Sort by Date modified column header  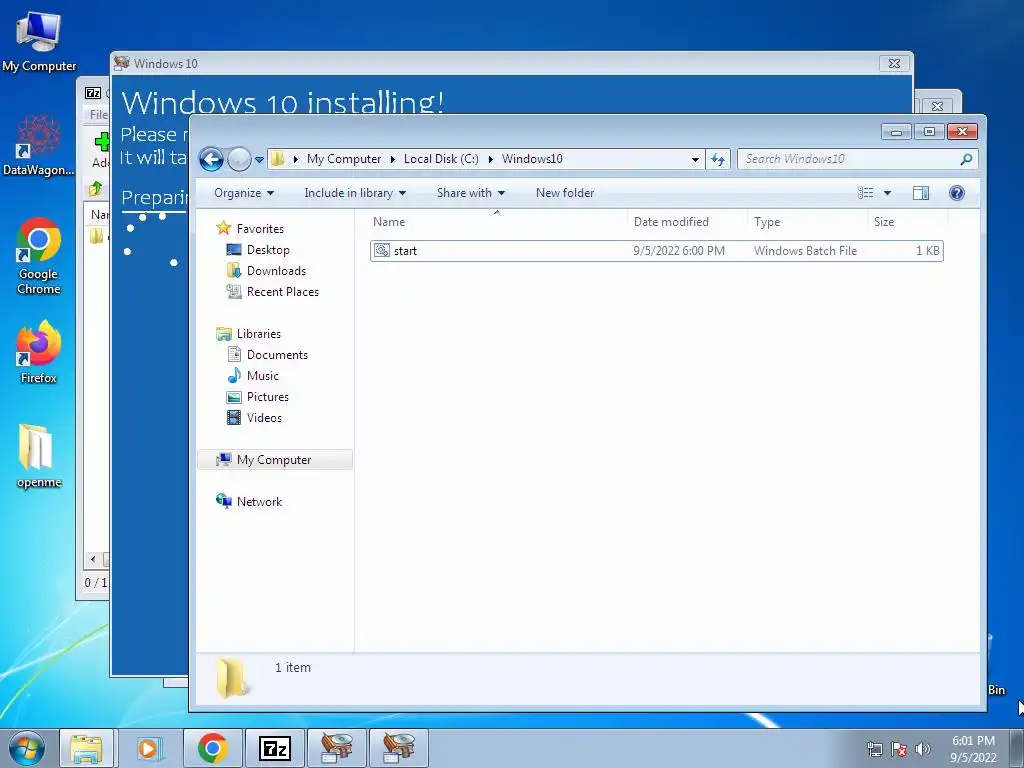pyautogui.click(x=687, y=221)
